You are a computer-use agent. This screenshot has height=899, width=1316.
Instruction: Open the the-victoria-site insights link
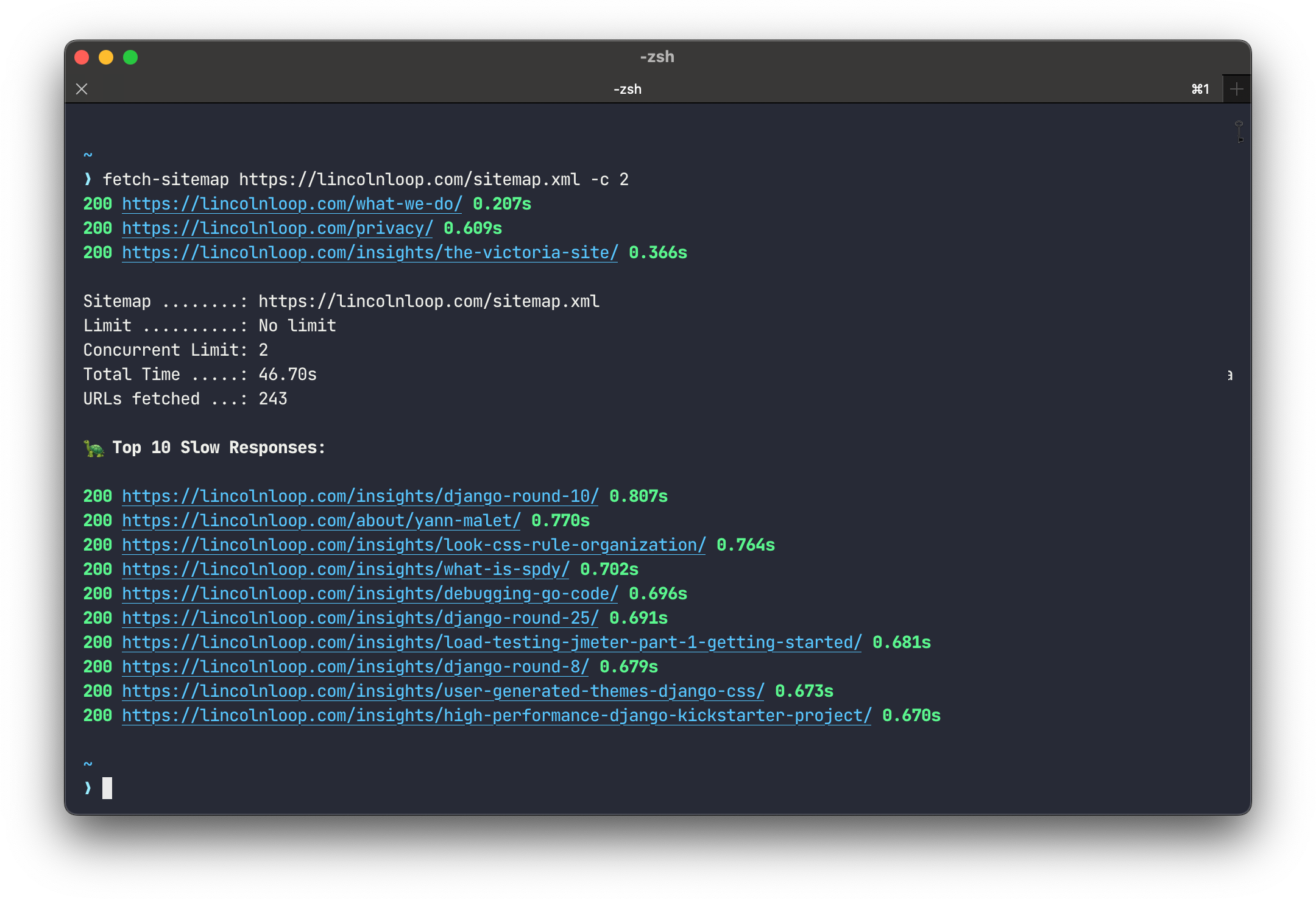[370, 253]
